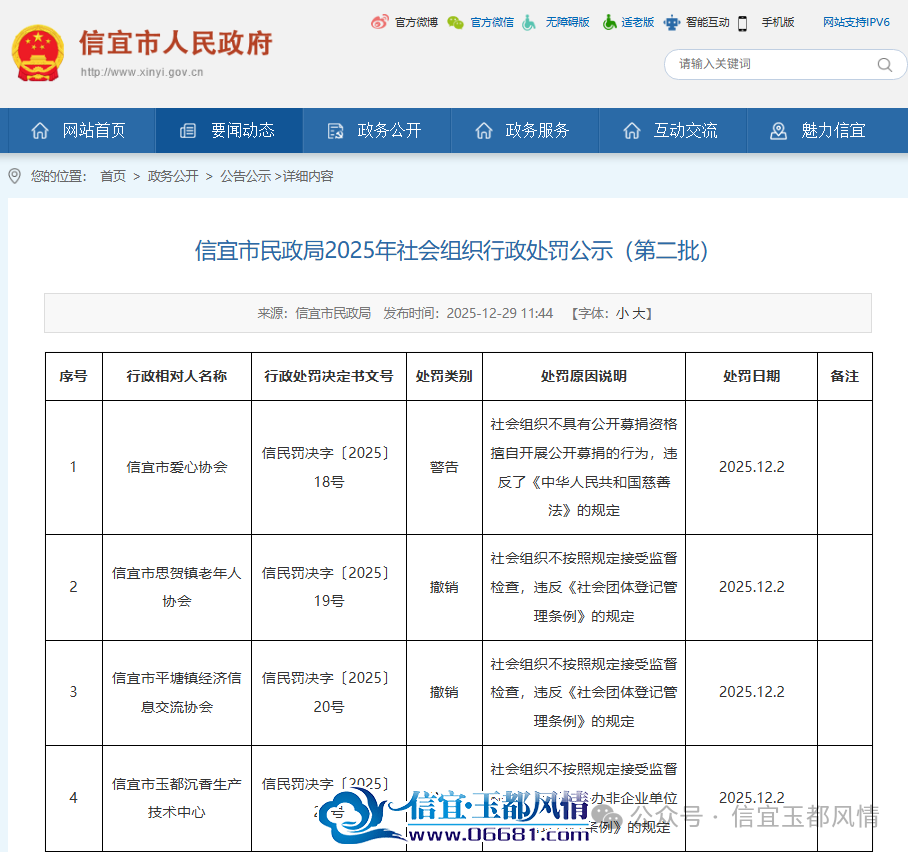Open the 网站首页 navigation tab
The height and width of the screenshot is (852, 908).
point(78,130)
